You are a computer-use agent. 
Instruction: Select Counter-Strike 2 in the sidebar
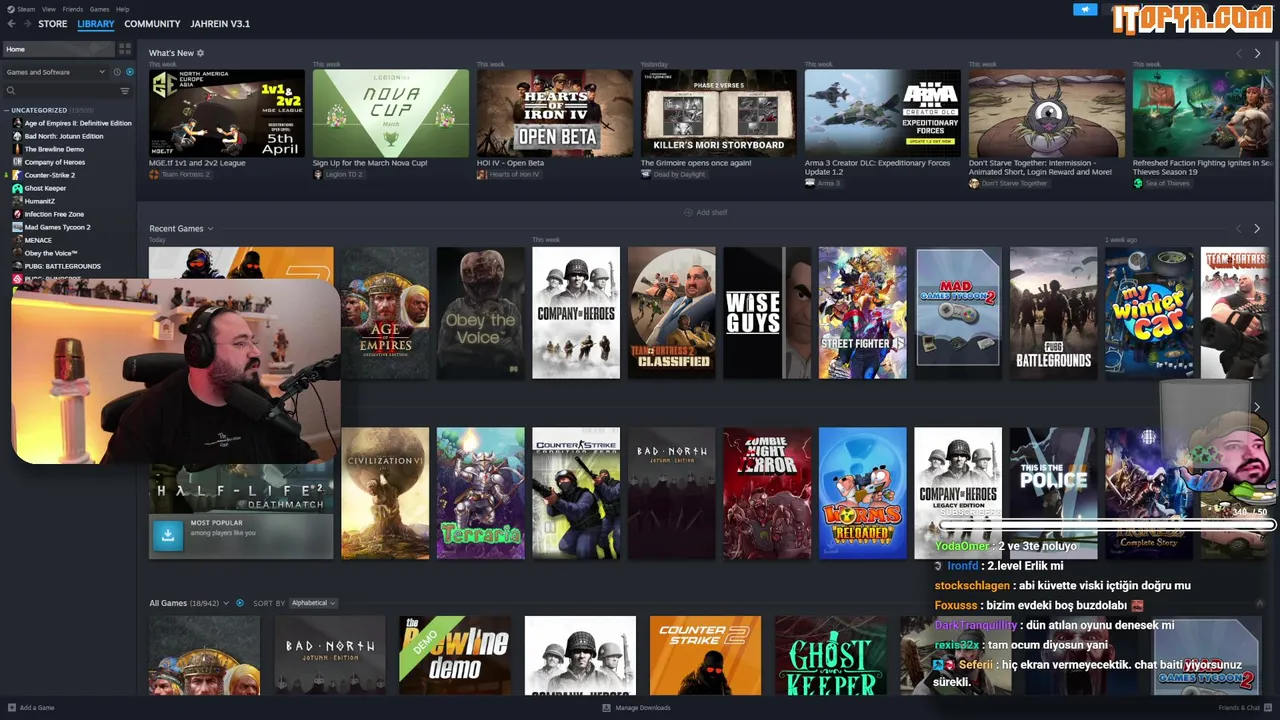(48, 175)
